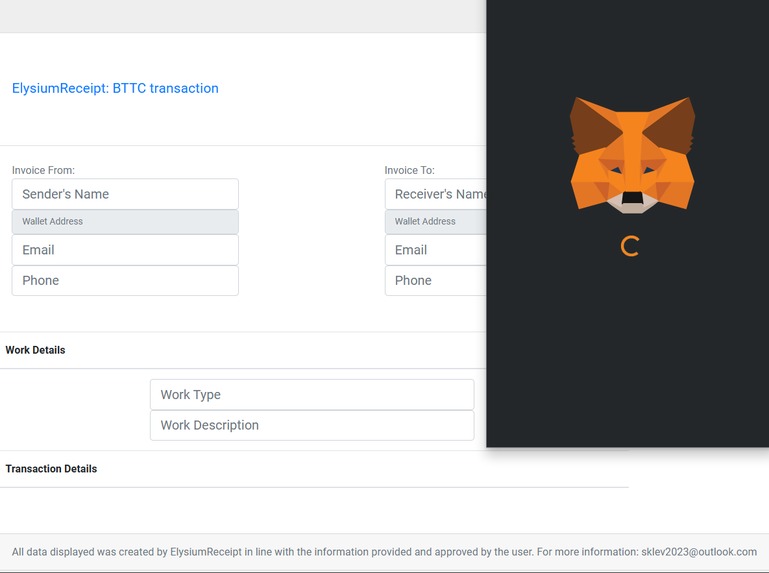Screen dimensions: 769x573
Task: Click the sender Email input under Invoice From
Action: (125, 250)
